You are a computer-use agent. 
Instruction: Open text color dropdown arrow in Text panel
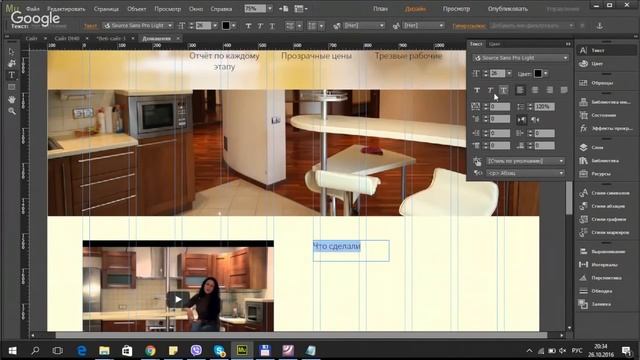[546, 73]
